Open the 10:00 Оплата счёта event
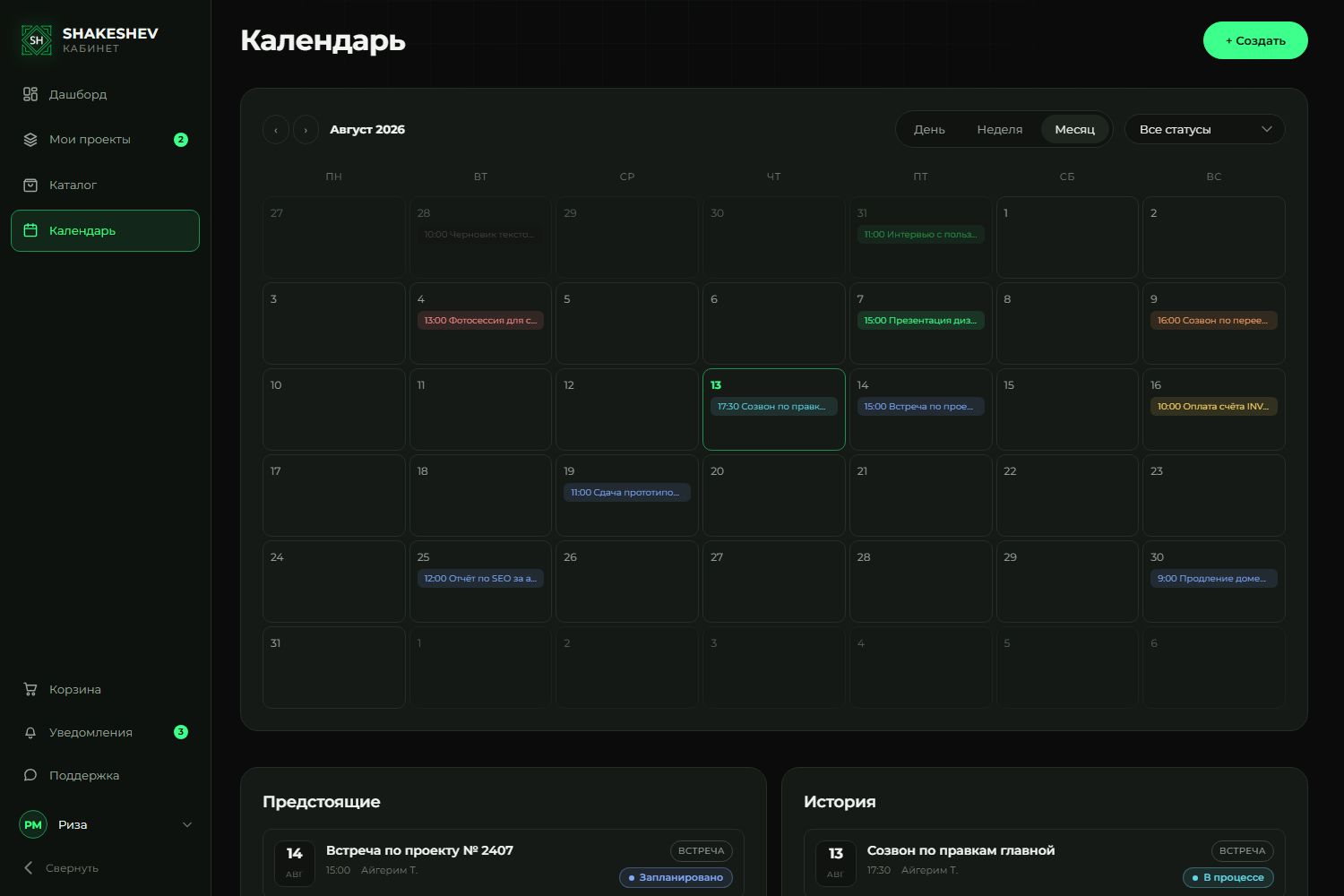The height and width of the screenshot is (896, 1344). pyautogui.click(x=1214, y=407)
